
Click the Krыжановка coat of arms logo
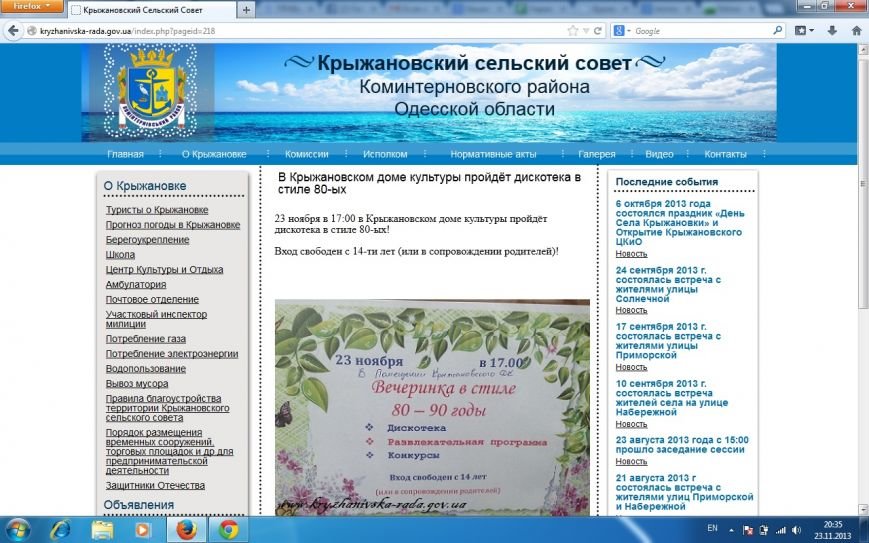point(151,91)
